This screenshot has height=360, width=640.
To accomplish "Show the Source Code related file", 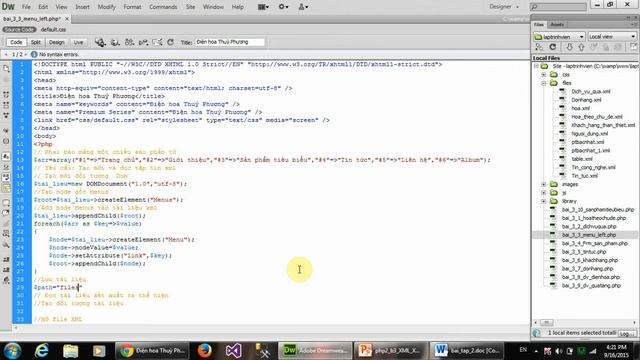I will 19,30.
